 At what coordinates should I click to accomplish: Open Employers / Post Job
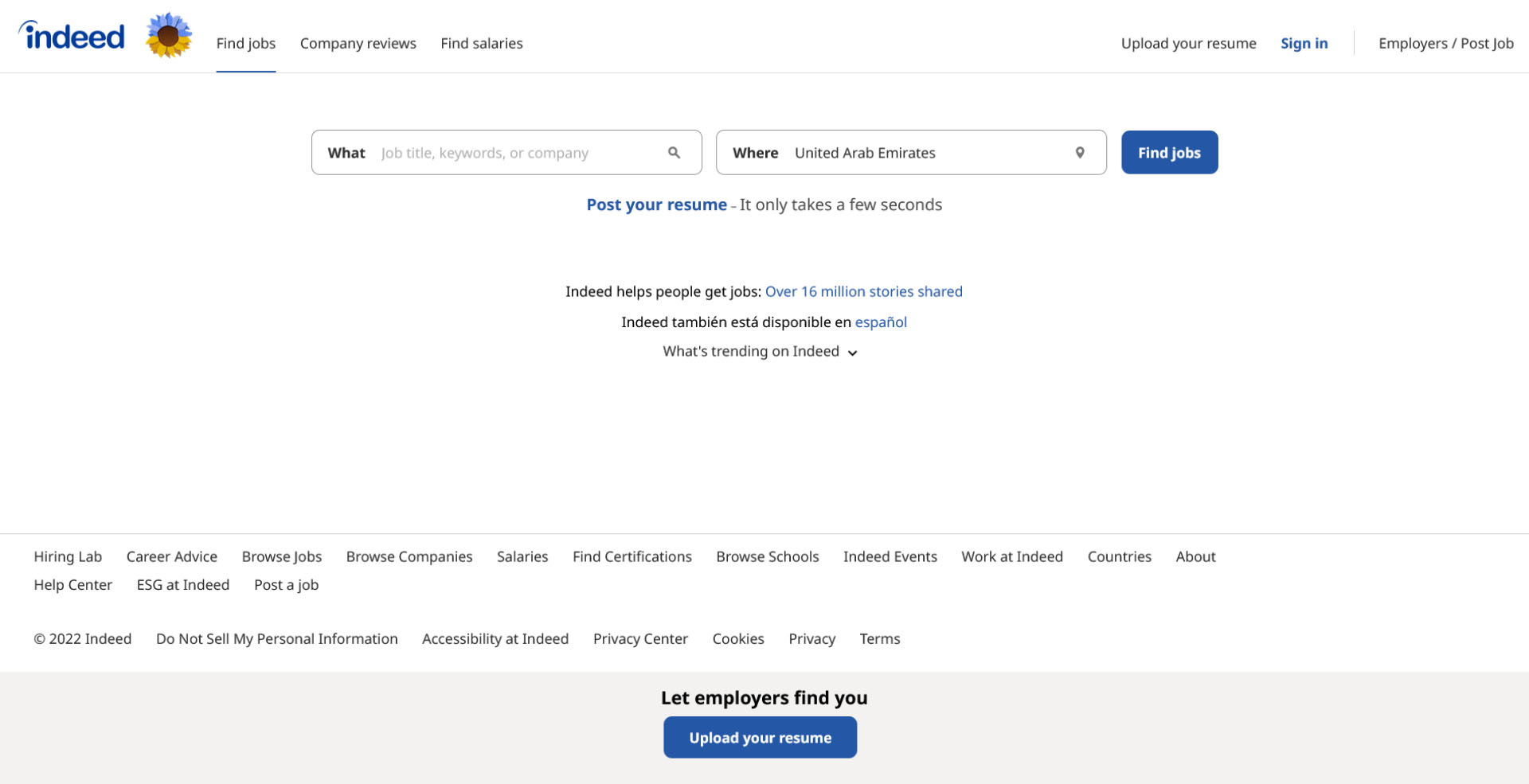(x=1446, y=43)
